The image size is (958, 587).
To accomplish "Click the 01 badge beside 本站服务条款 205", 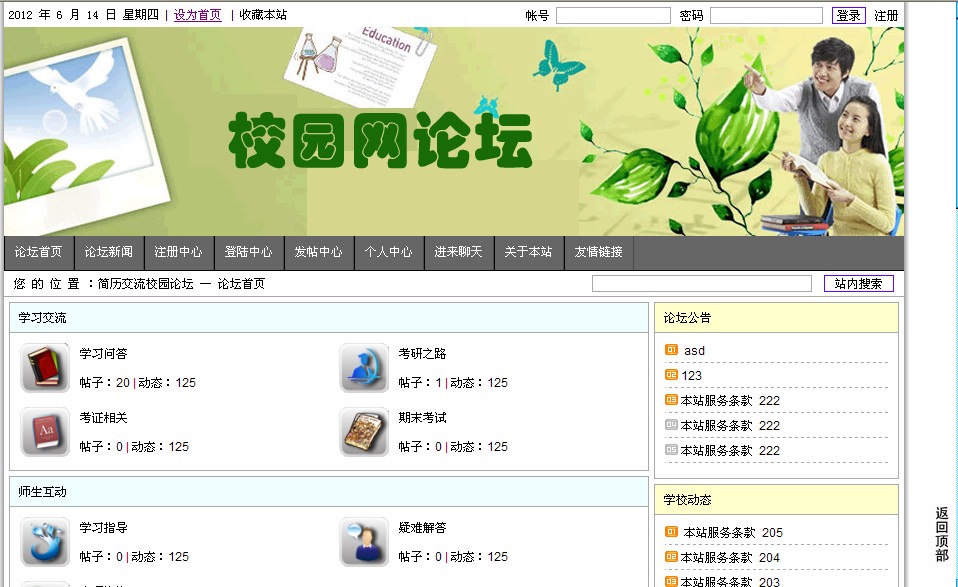I will pos(671,532).
